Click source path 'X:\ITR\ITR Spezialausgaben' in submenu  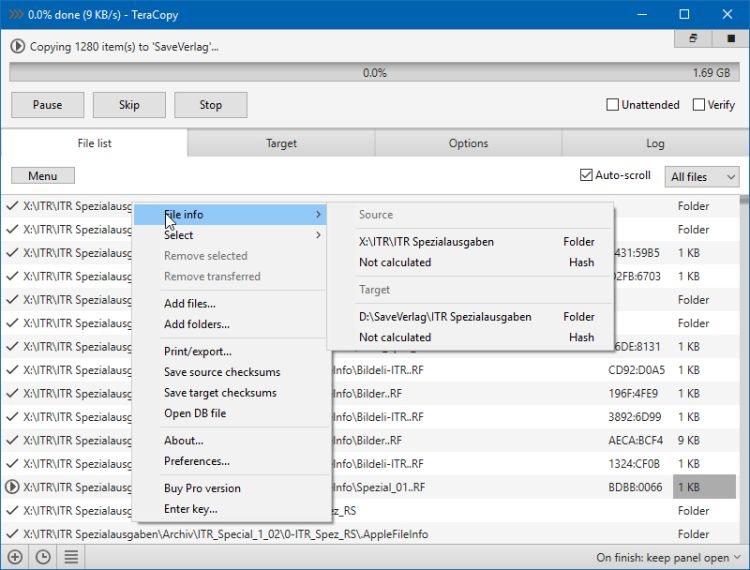[426, 241]
